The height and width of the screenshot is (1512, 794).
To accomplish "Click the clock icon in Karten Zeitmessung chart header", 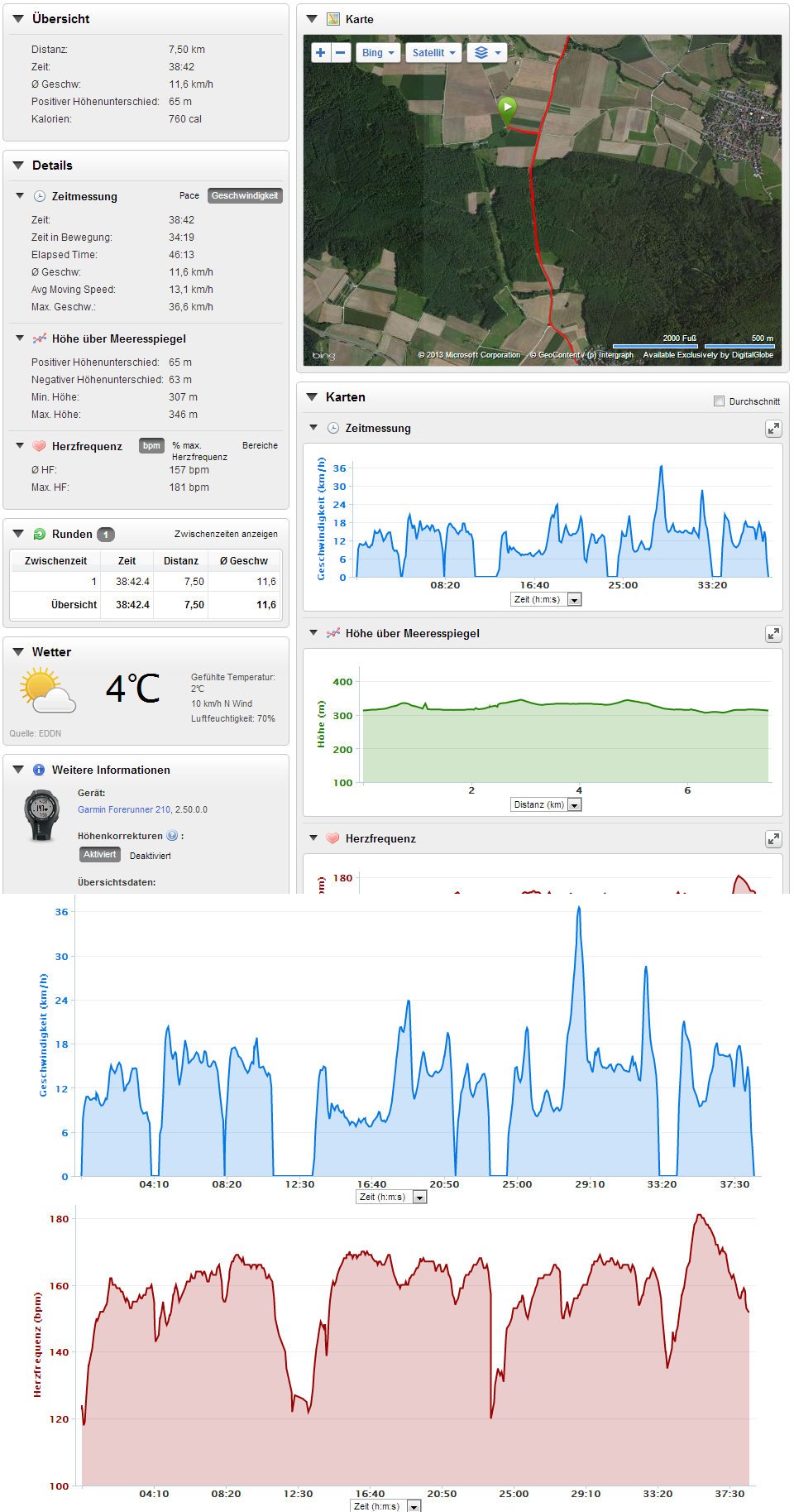I will (x=333, y=428).
